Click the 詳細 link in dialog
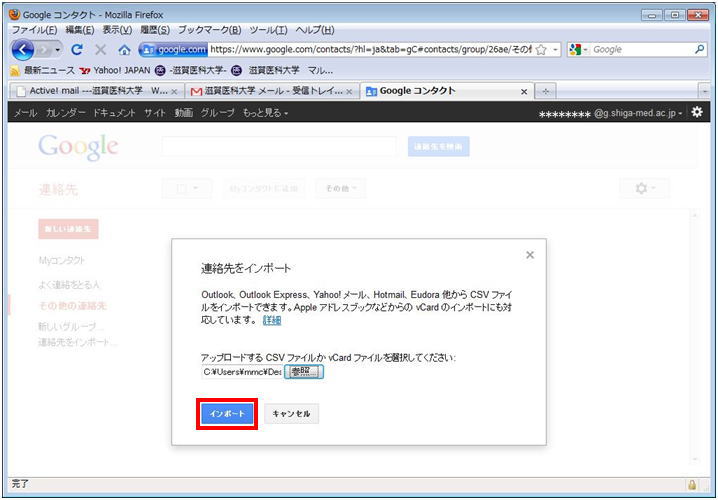Screen dimensions: 718x500 [272, 321]
